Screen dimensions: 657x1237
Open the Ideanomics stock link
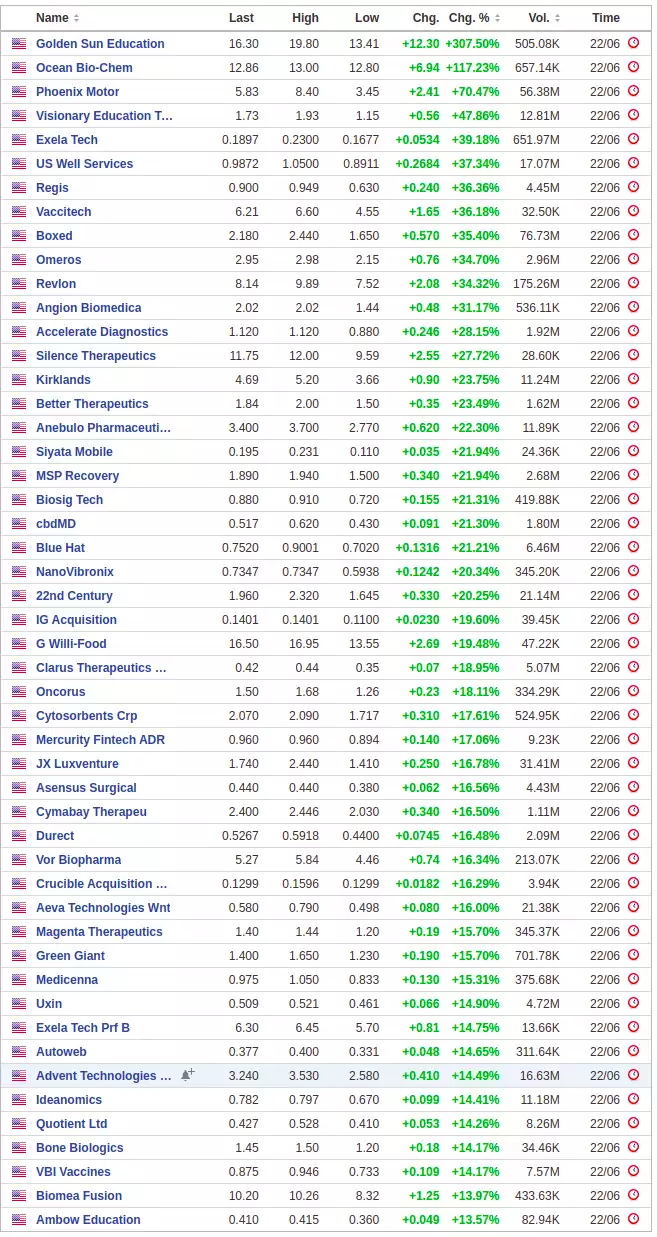tap(69, 1100)
